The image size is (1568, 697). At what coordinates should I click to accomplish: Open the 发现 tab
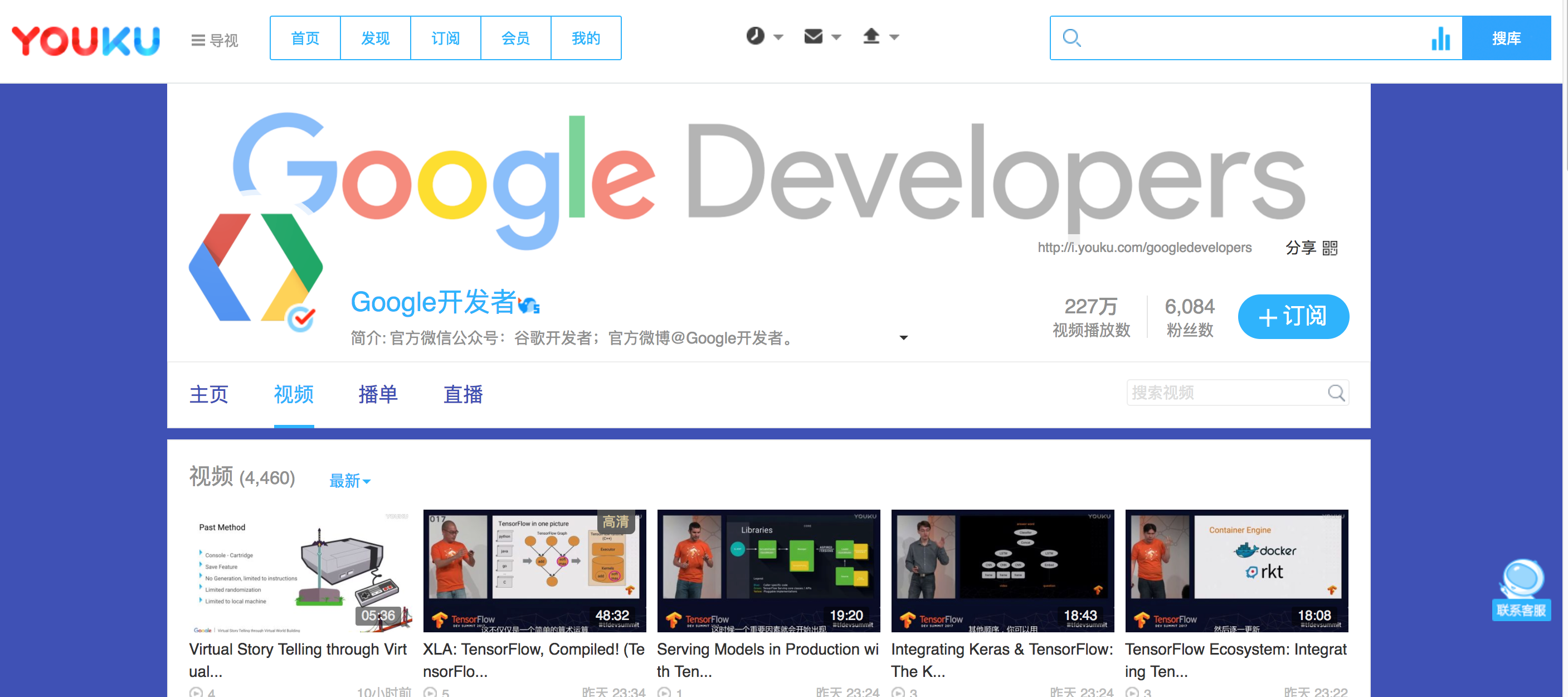(x=376, y=38)
